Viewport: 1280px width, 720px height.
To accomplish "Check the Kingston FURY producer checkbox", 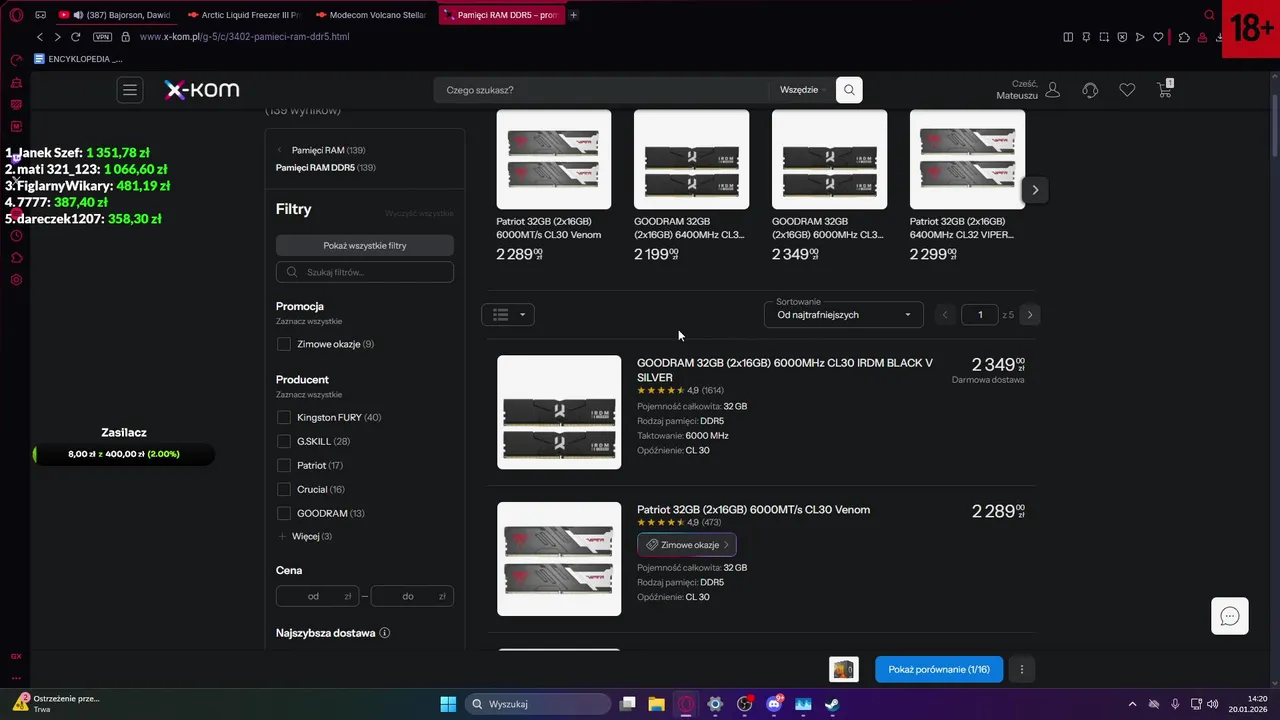I will 284,417.
